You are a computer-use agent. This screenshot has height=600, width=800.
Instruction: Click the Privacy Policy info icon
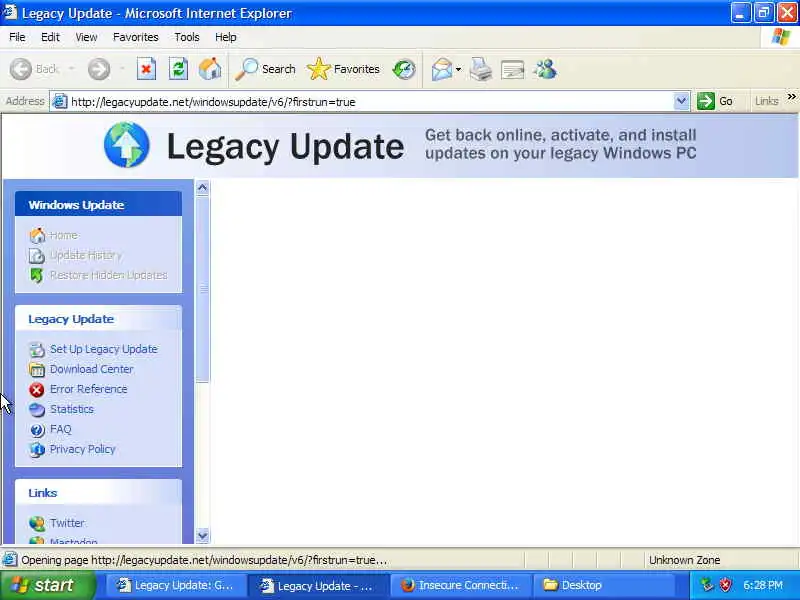pyautogui.click(x=37, y=449)
